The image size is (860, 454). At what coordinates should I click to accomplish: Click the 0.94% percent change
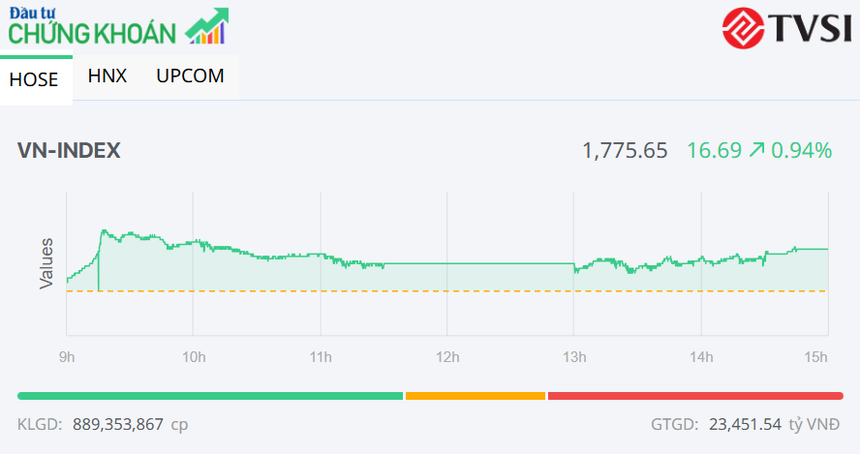[x=802, y=151]
